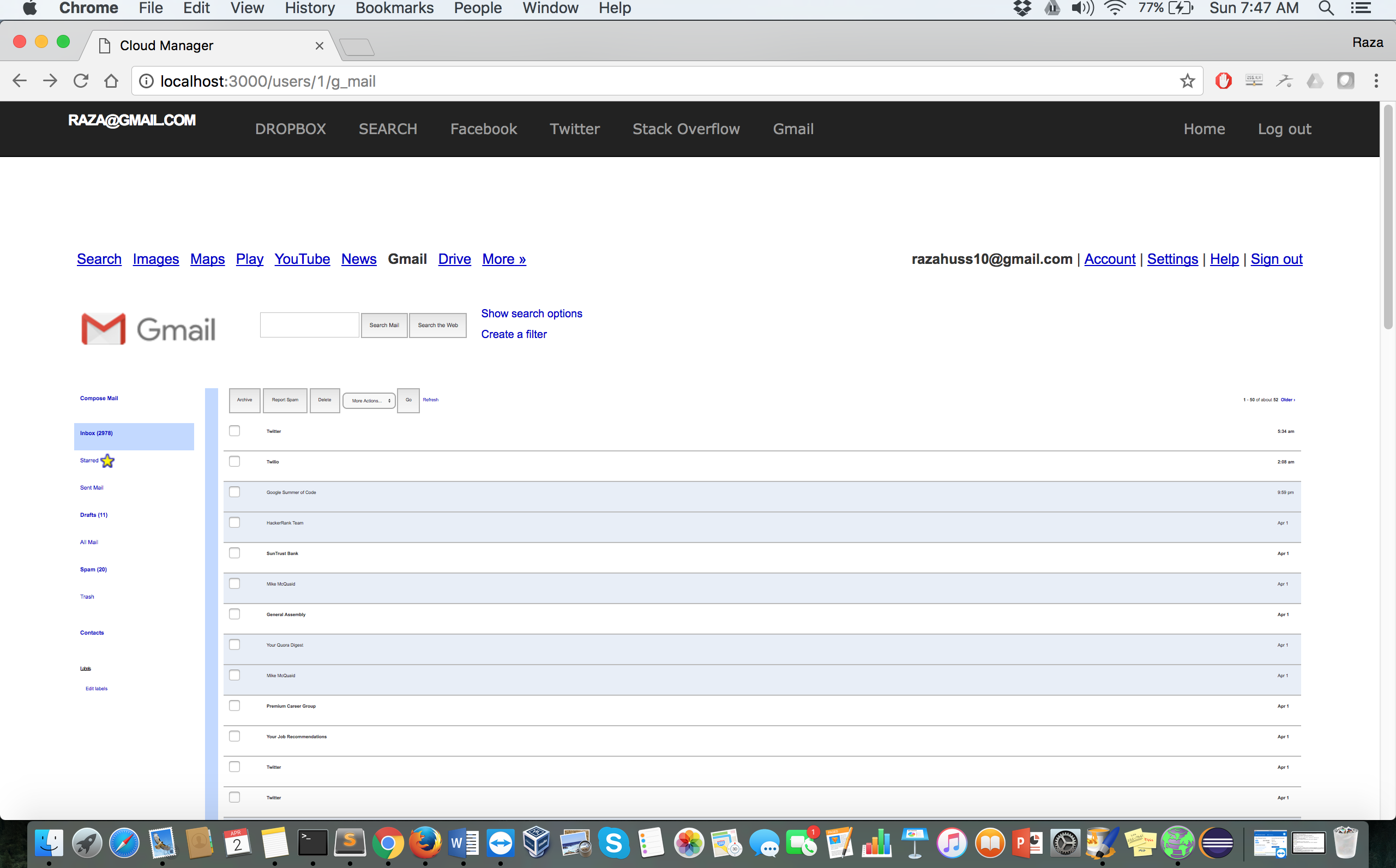The width and height of the screenshot is (1396, 868).
Task: Select the SunTrust Bank email checkbox
Action: pos(234,553)
